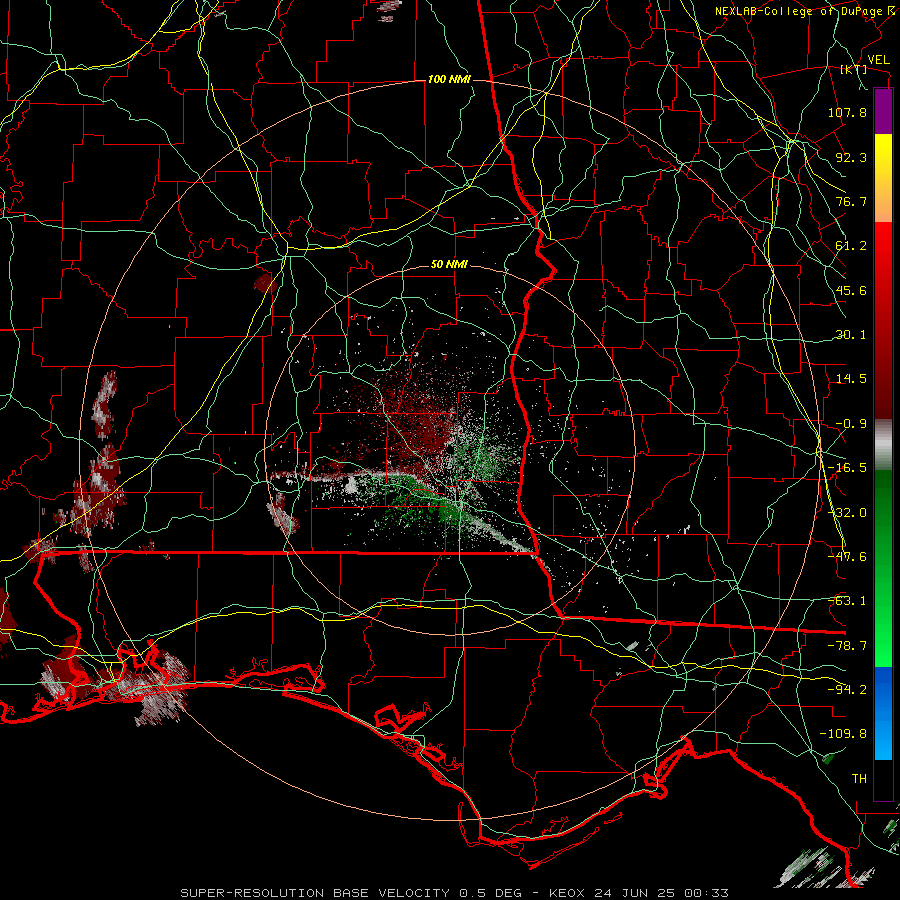
Task: Click the VEL legend title
Action: [878, 60]
